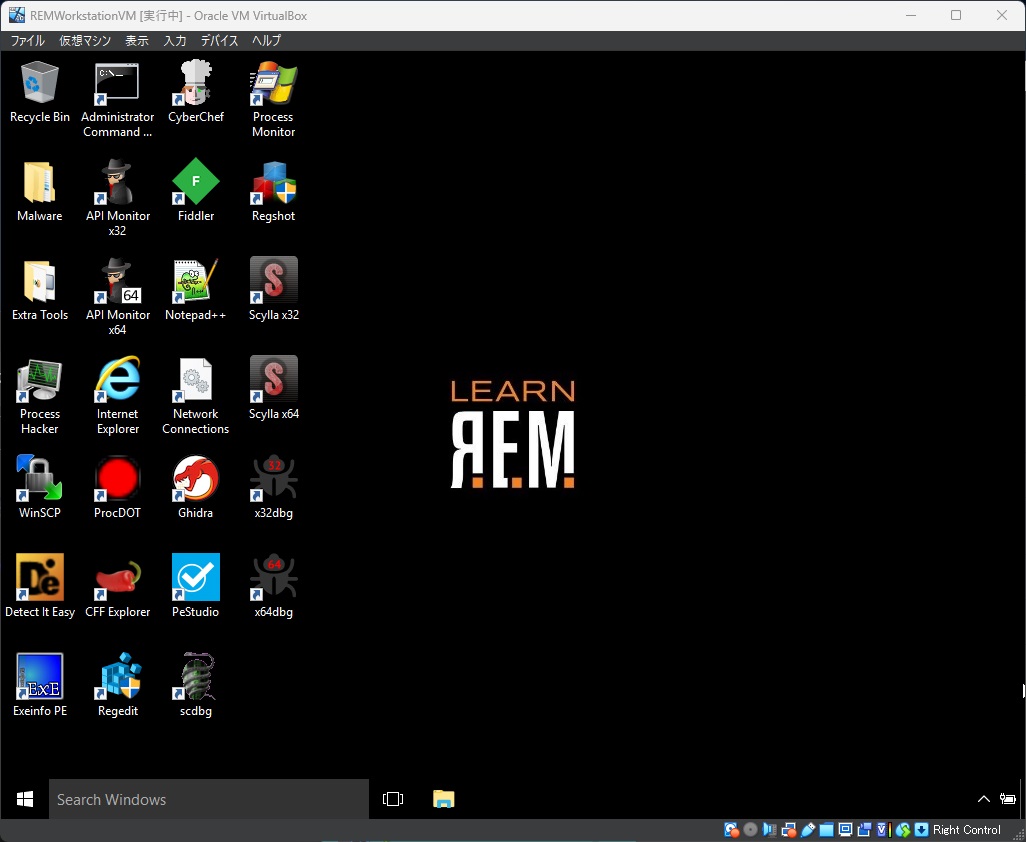Click the Right Control host key label
This screenshot has height=842, width=1026.
[x=966, y=830]
